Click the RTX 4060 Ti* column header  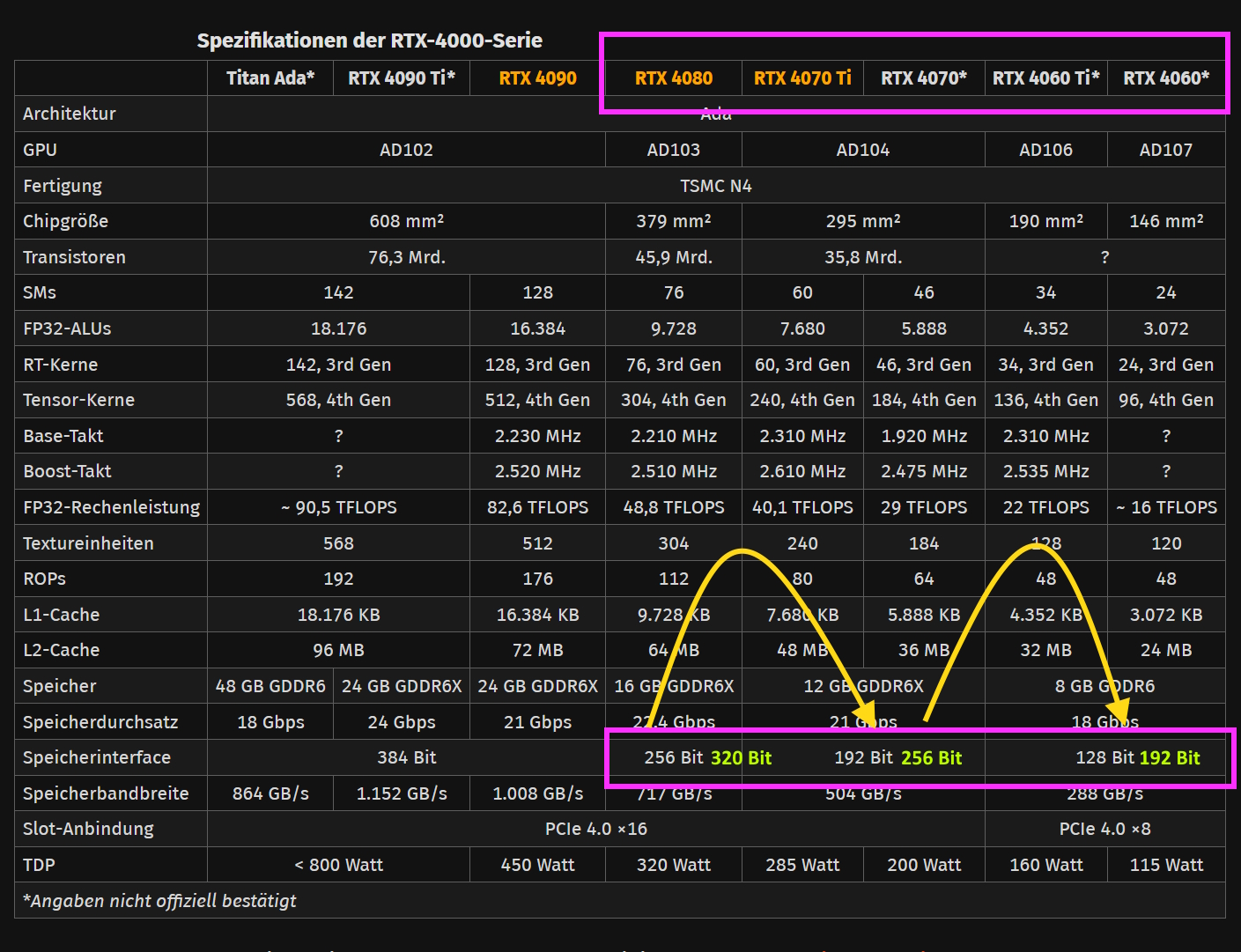tap(1046, 77)
